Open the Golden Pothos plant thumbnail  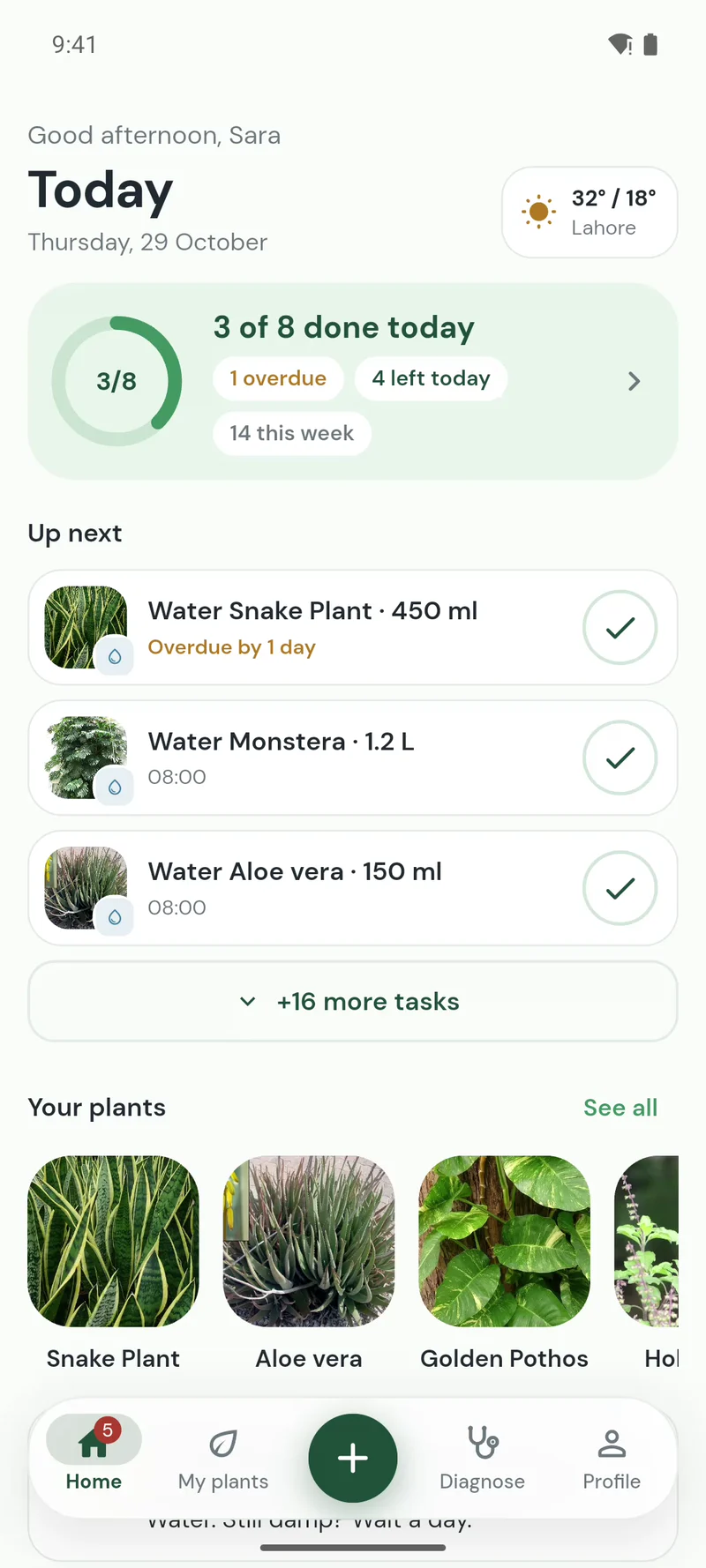(x=504, y=1241)
